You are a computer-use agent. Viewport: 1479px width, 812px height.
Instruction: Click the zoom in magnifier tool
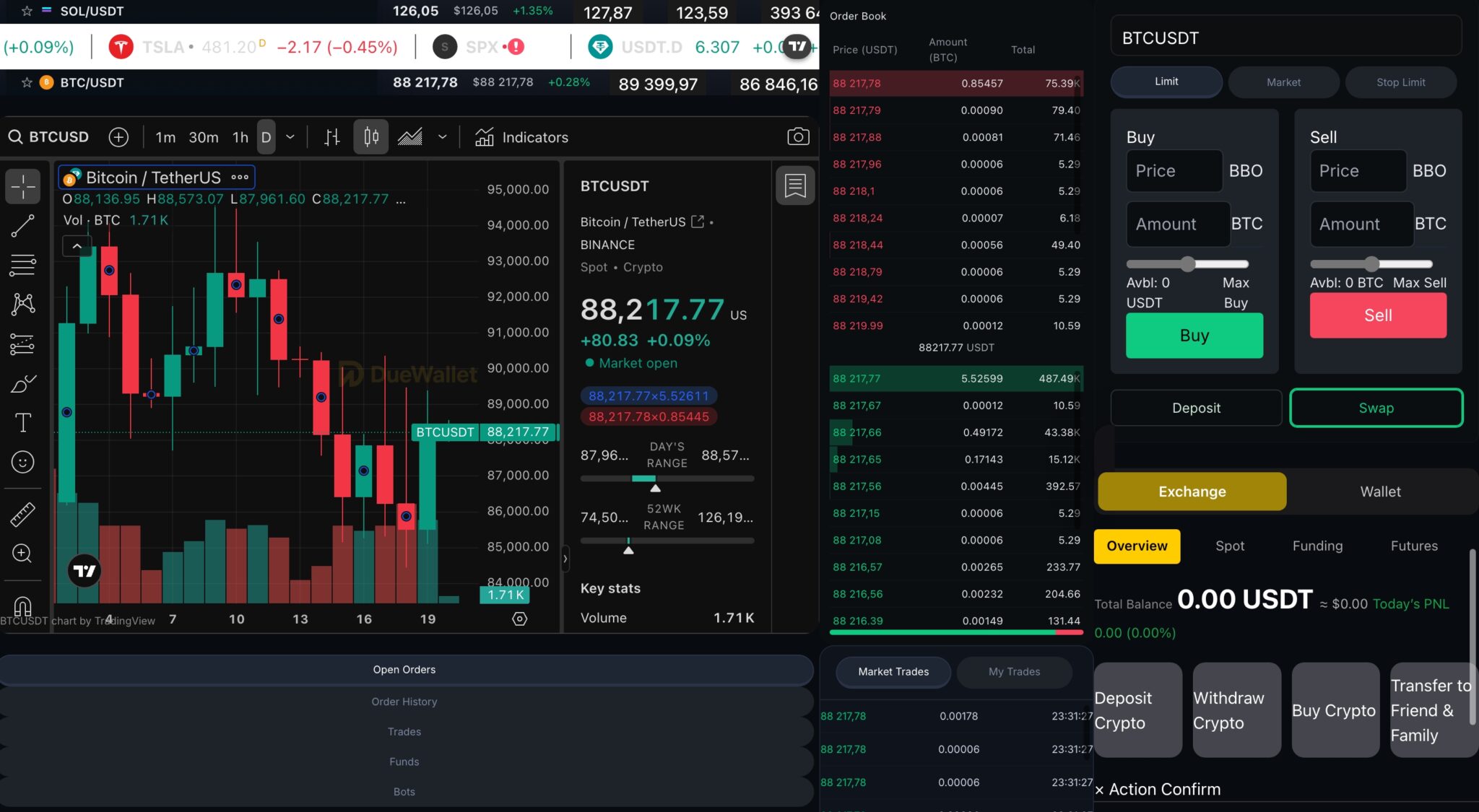(x=22, y=554)
